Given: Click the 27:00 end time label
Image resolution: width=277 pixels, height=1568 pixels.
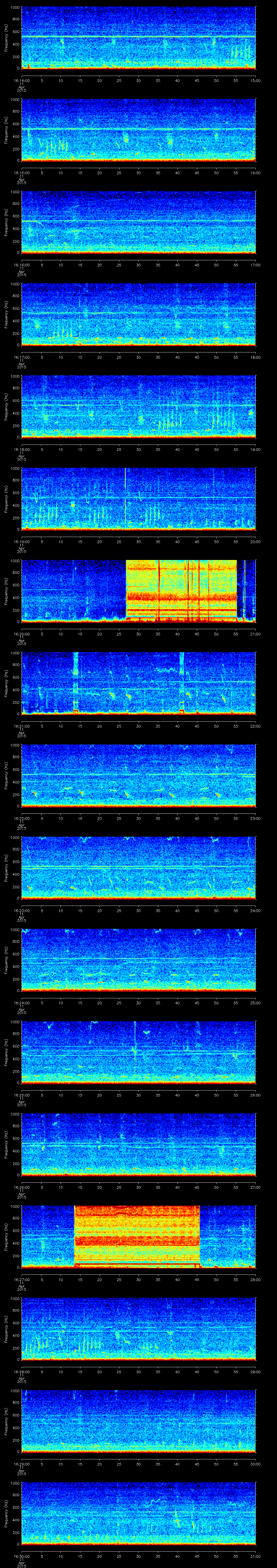Looking at the screenshot, I should [255, 1186].
